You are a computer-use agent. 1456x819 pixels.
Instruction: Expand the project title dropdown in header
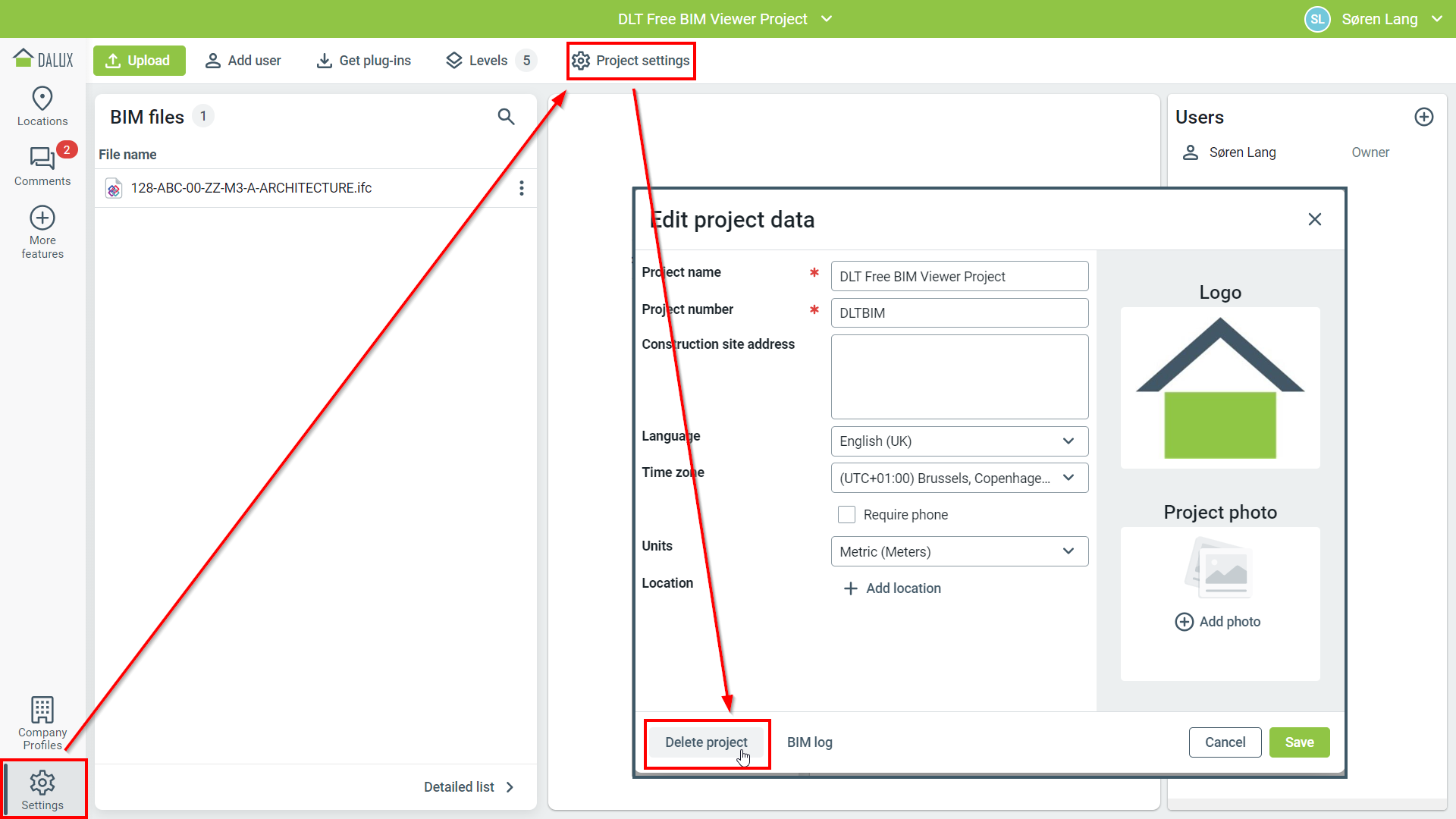[x=827, y=19]
